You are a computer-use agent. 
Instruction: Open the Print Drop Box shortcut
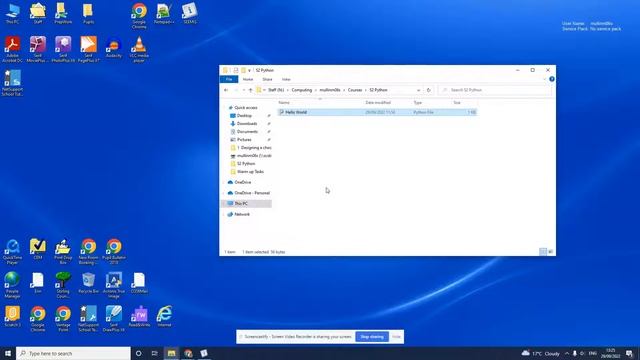(x=63, y=252)
